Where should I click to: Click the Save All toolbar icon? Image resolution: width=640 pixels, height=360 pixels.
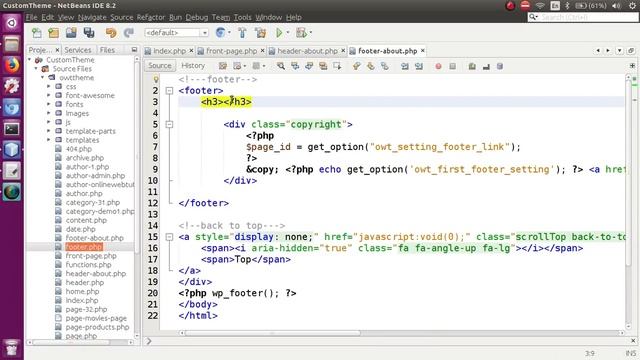(89, 33)
